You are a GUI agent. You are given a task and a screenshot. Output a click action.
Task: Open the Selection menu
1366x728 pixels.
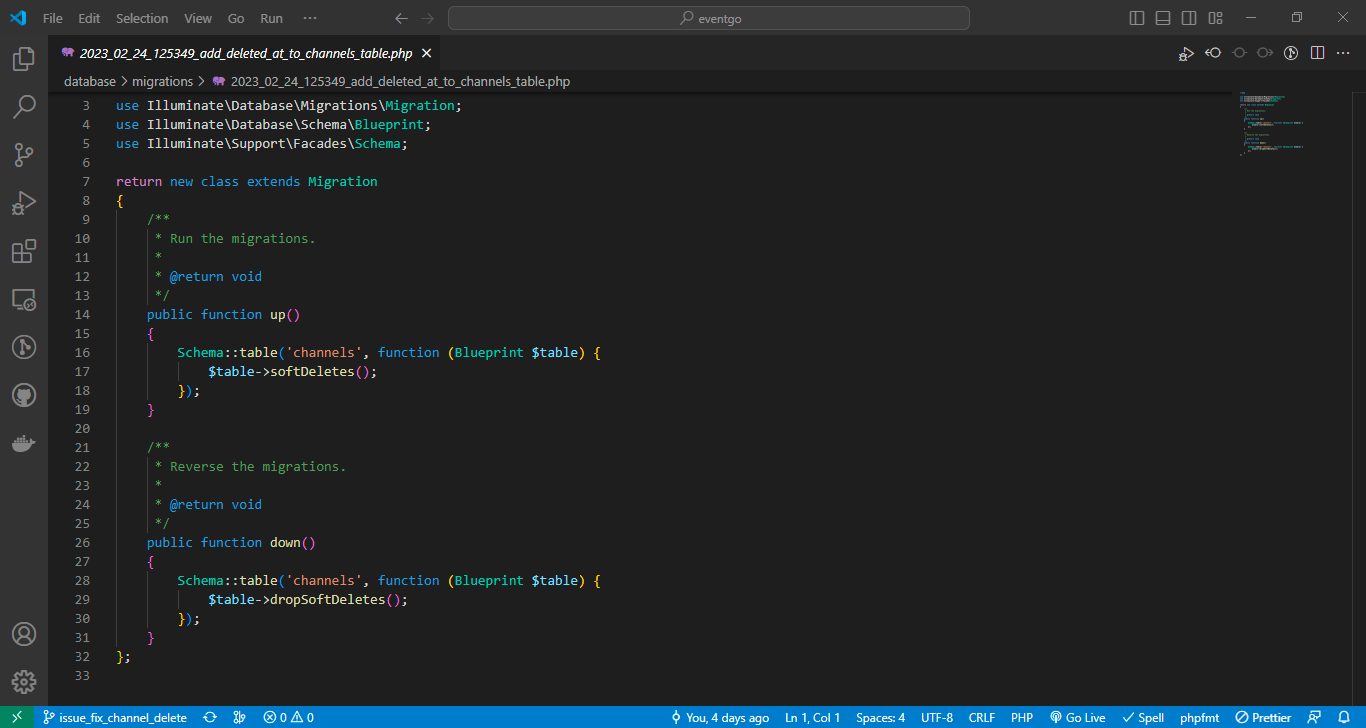point(142,18)
